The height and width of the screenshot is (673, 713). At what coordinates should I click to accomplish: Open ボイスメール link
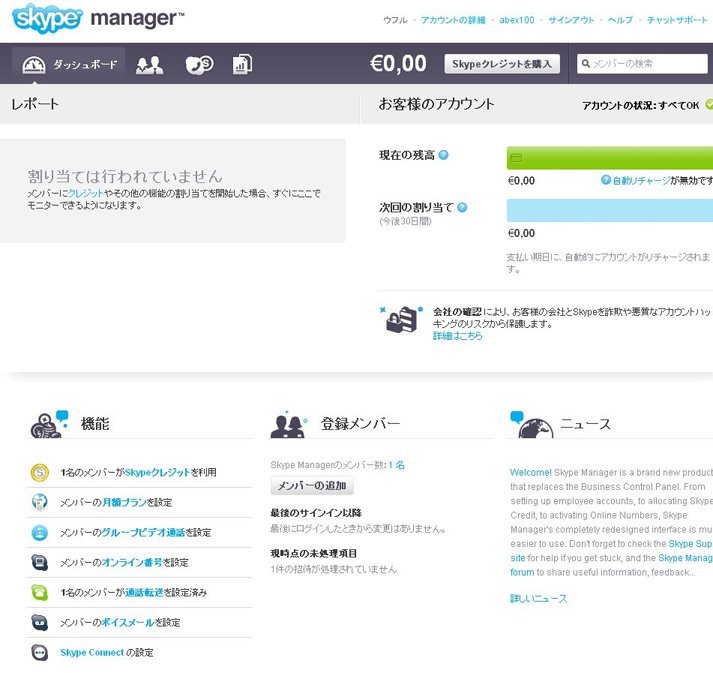tap(128, 622)
